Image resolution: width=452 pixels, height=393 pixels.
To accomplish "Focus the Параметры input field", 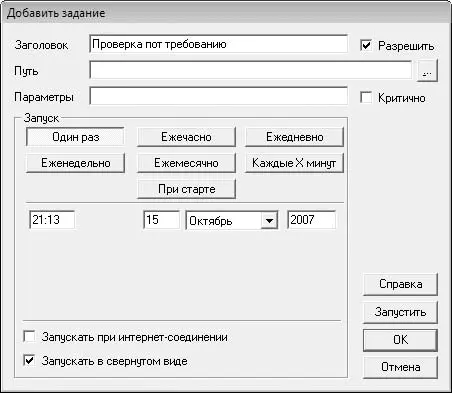I will 219,96.
